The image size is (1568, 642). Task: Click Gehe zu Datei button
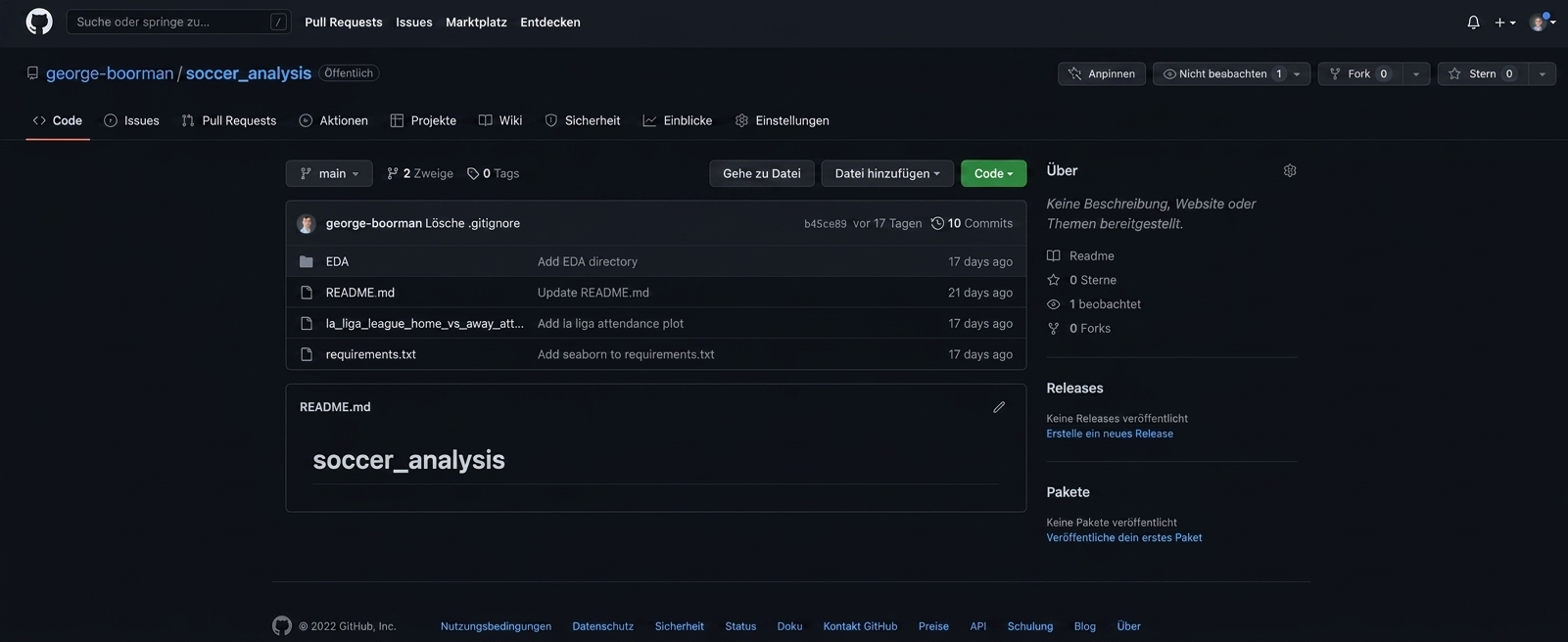click(762, 173)
